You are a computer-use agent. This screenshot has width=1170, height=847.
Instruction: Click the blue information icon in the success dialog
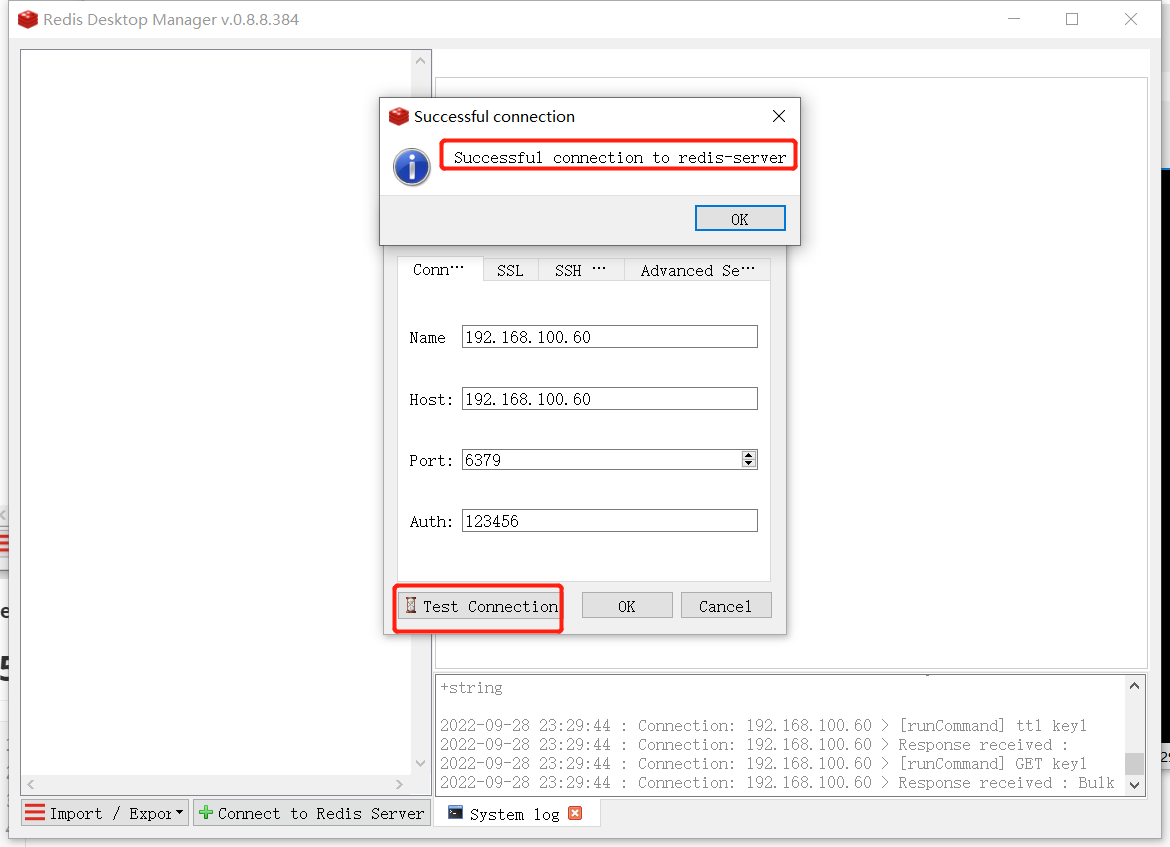[x=412, y=166]
